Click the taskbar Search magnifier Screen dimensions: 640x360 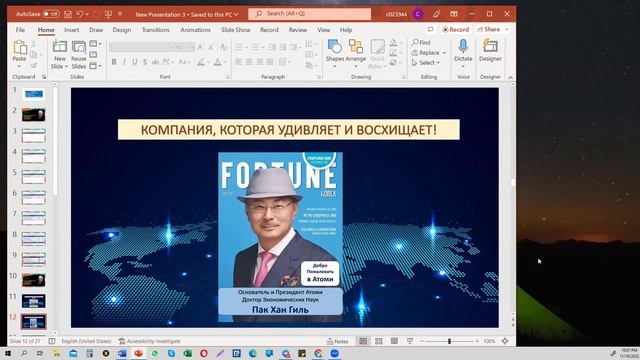click(x=24, y=353)
